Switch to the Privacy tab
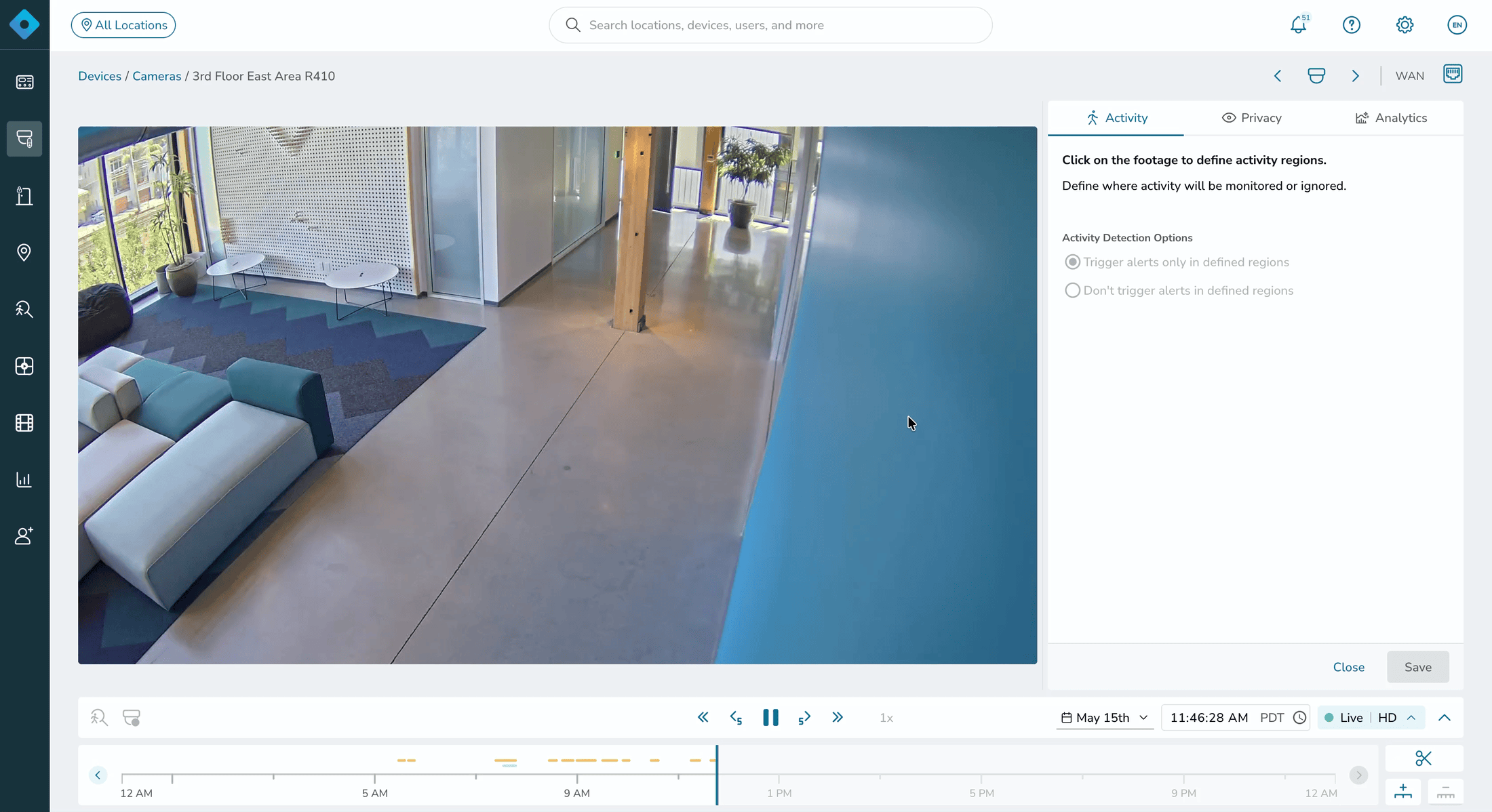Image resolution: width=1492 pixels, height=812 pixels. (1252, 118)
